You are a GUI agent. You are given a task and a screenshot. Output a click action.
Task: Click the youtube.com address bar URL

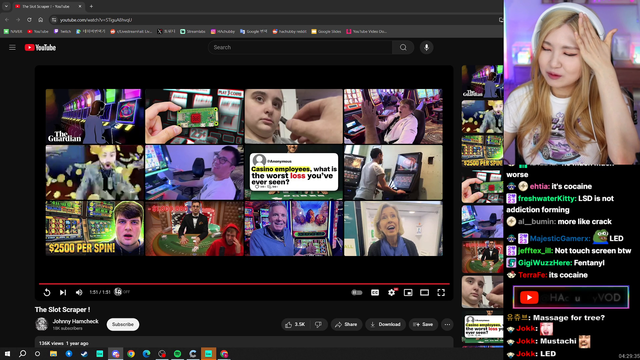tap(96, 20)
